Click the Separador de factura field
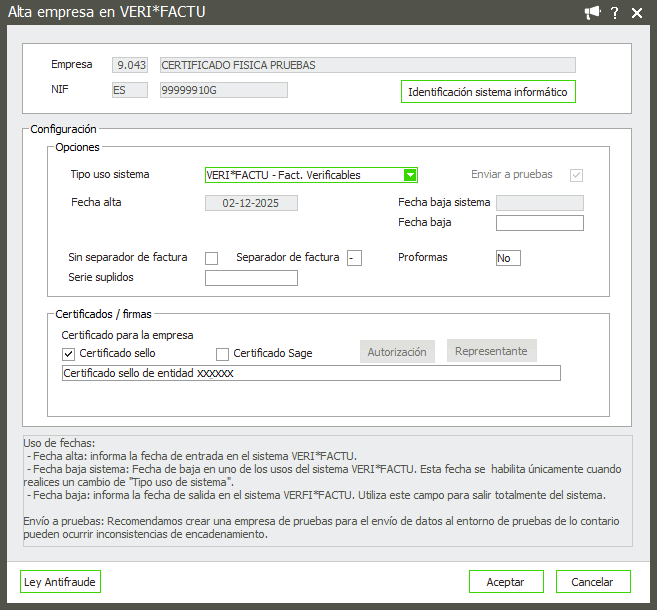The image size is (657, 610). pos(354,258)
